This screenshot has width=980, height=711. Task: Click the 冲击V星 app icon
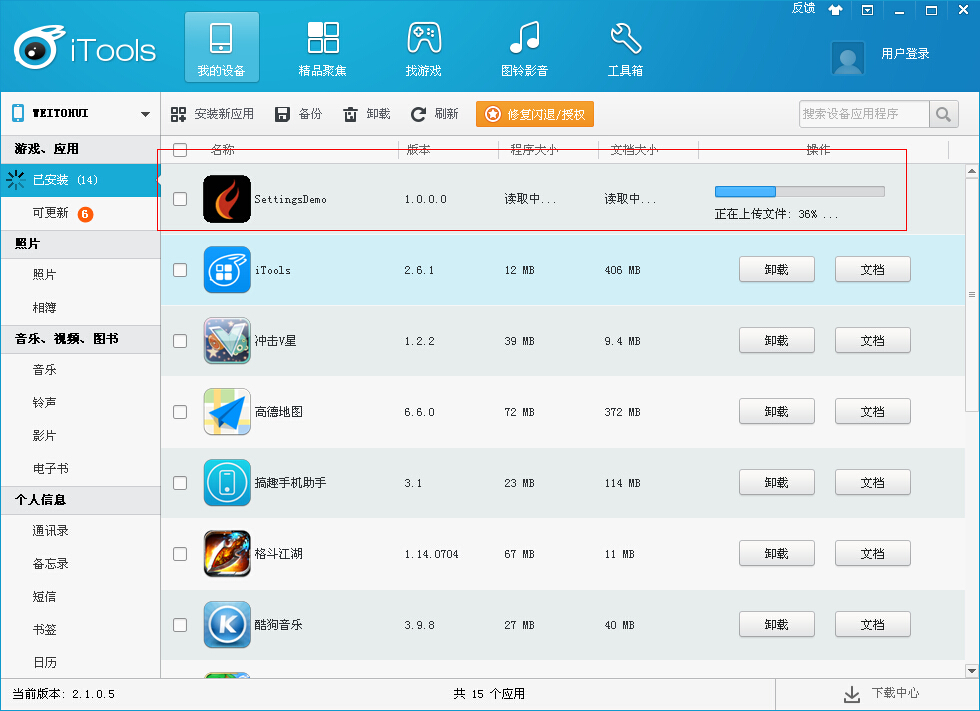coord(227,341)
